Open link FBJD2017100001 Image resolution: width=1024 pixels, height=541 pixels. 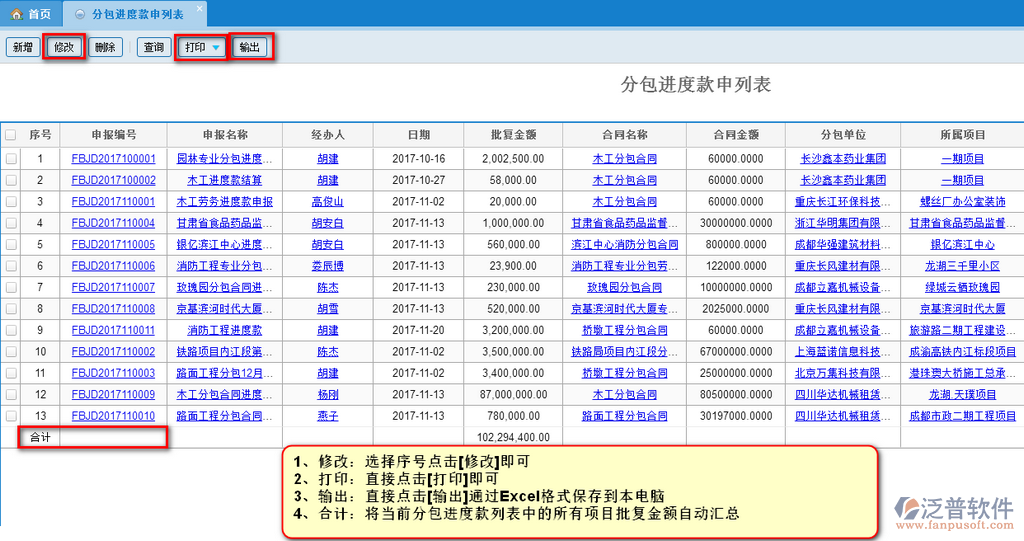113,159
